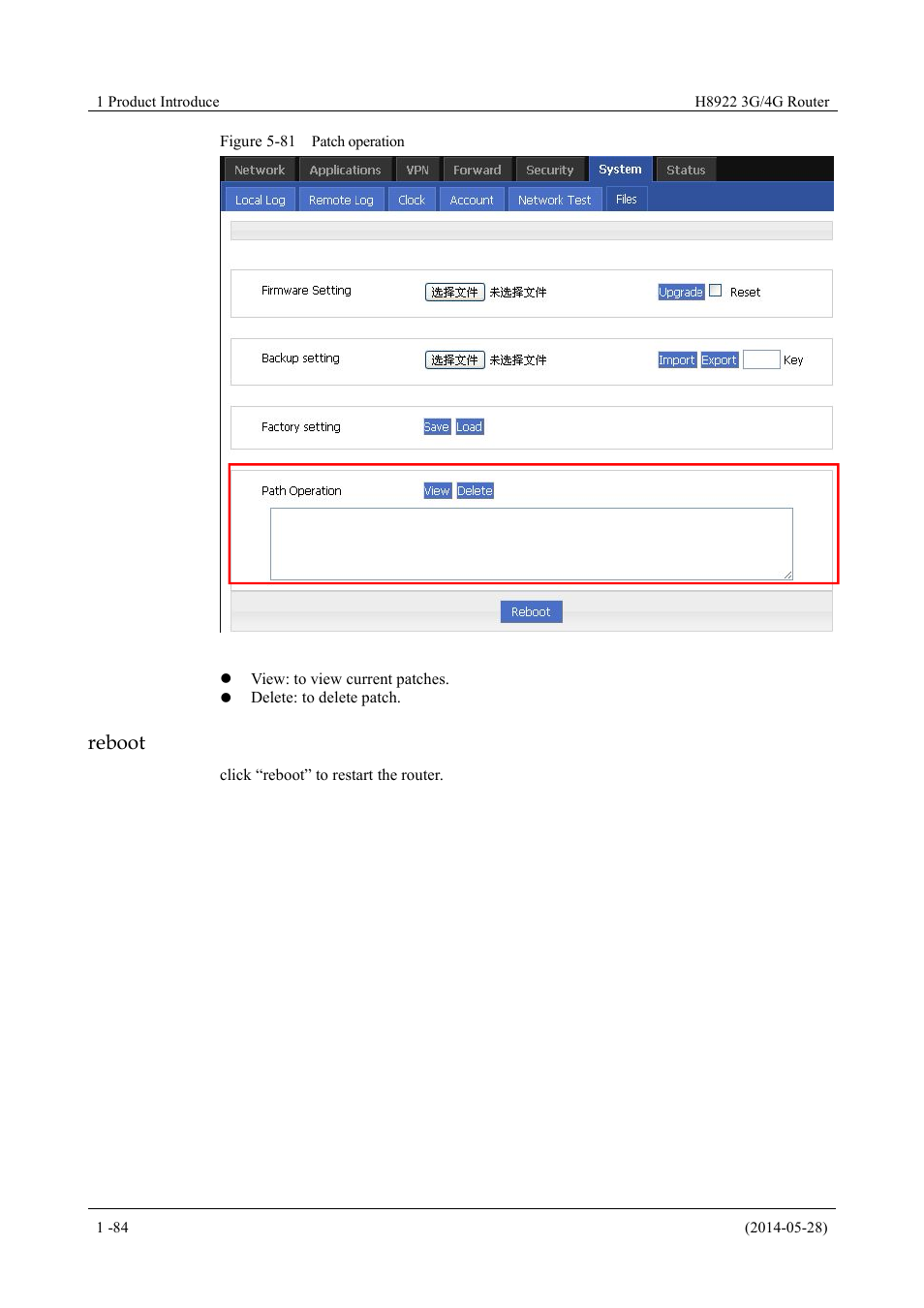The image size is (924, 1308).
Task: Go to the Account sub-tab
Action: pos(472,200)
